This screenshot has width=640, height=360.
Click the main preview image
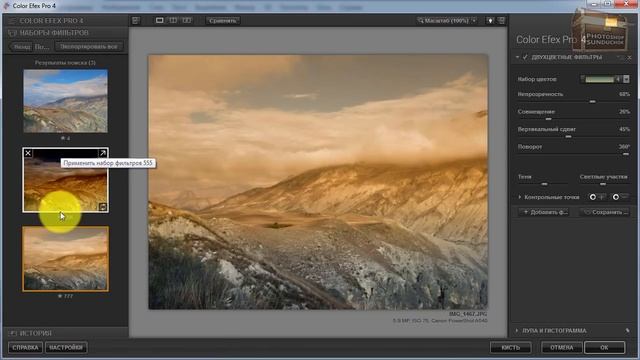(318, 182)
